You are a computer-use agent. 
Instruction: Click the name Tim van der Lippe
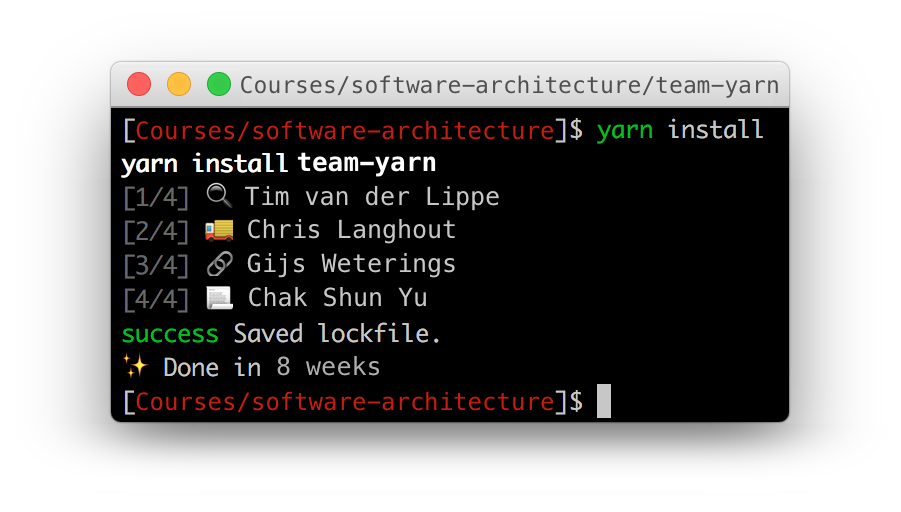coord(372,197)
